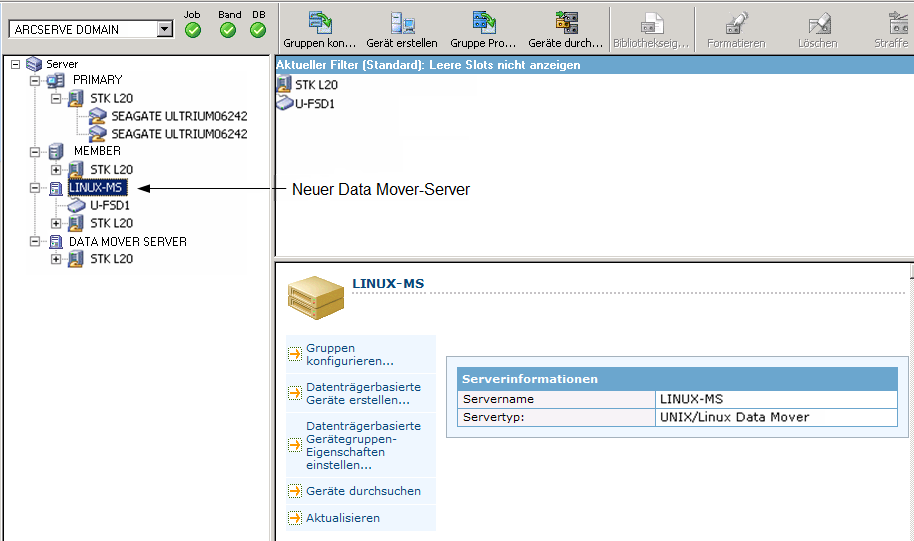Collapse the PRIMARY server node

click(x=36, y=80)
